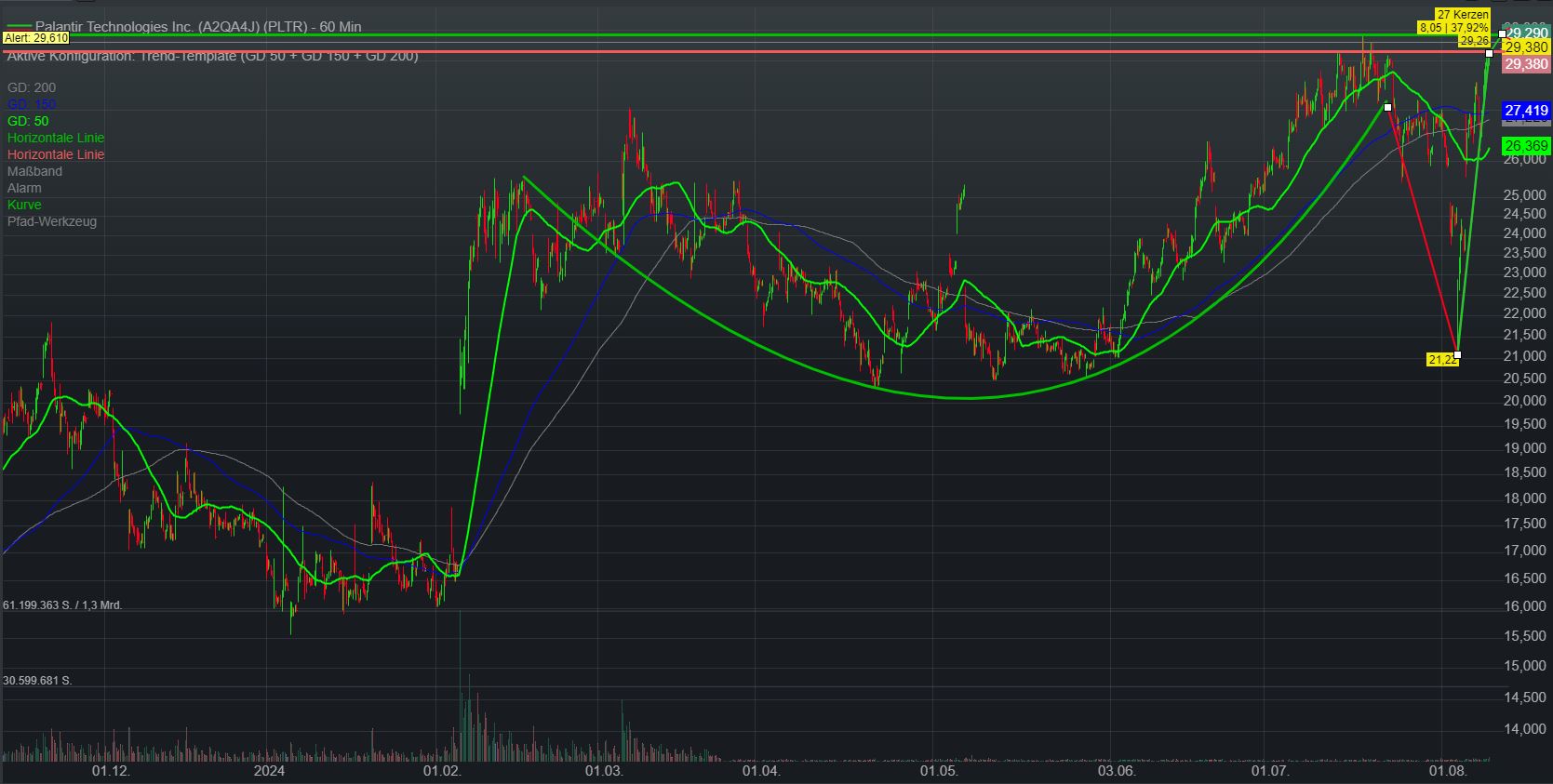The height and width of the screenshot is (784, 1553).
Task: Click the green 26,369 price tag
Action: tap(1527, 146)
